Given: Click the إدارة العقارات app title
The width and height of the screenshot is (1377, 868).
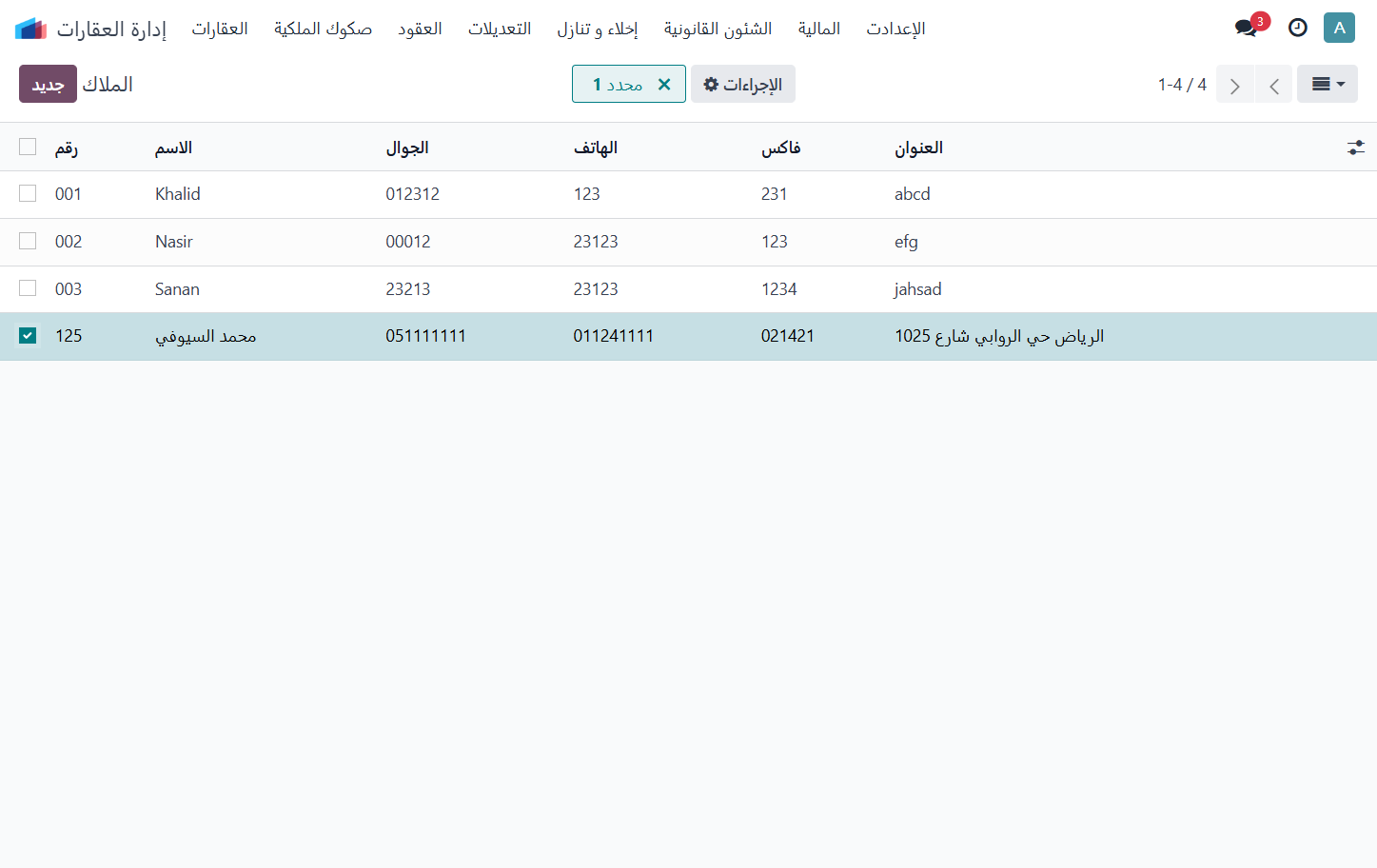Looking at the screenshot, I should pos(112,29).
